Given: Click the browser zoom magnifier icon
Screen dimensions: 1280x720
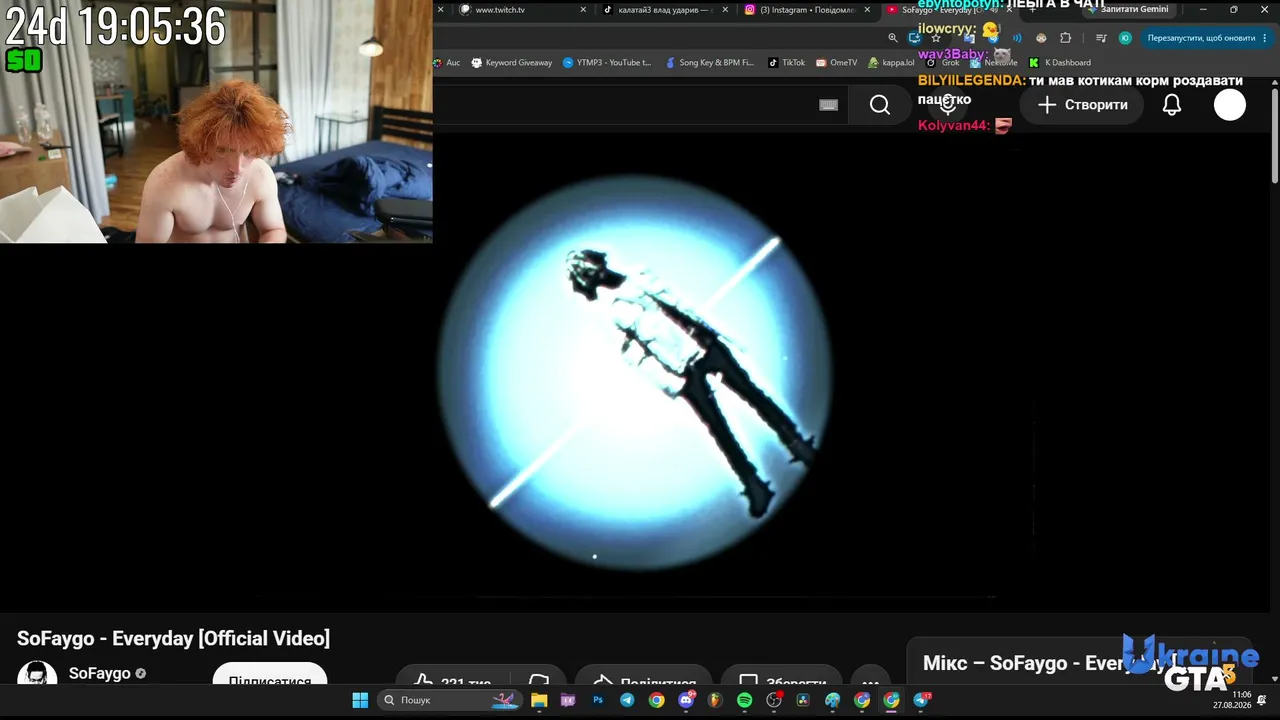Looking at the screenshot, I should tap(893, 38).
